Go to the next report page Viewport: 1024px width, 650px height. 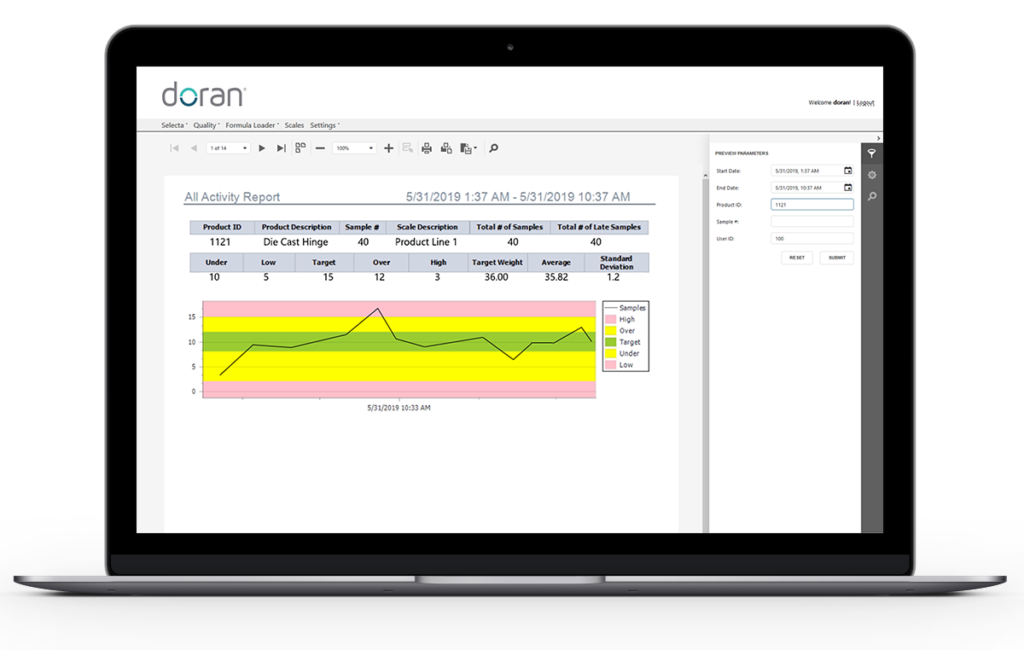(x=262, y=148)
